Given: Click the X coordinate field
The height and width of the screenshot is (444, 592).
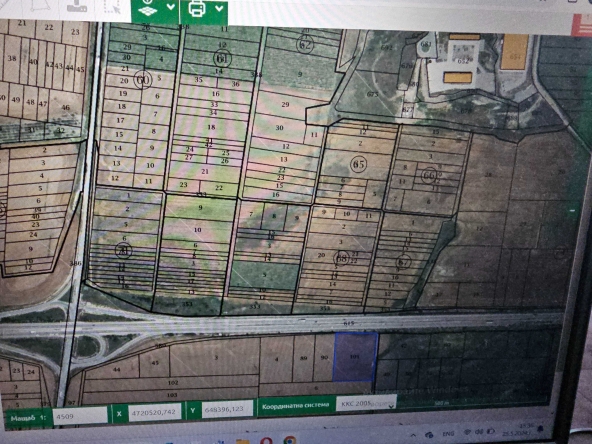Looking at the screenshot, I should pos(154,412).
